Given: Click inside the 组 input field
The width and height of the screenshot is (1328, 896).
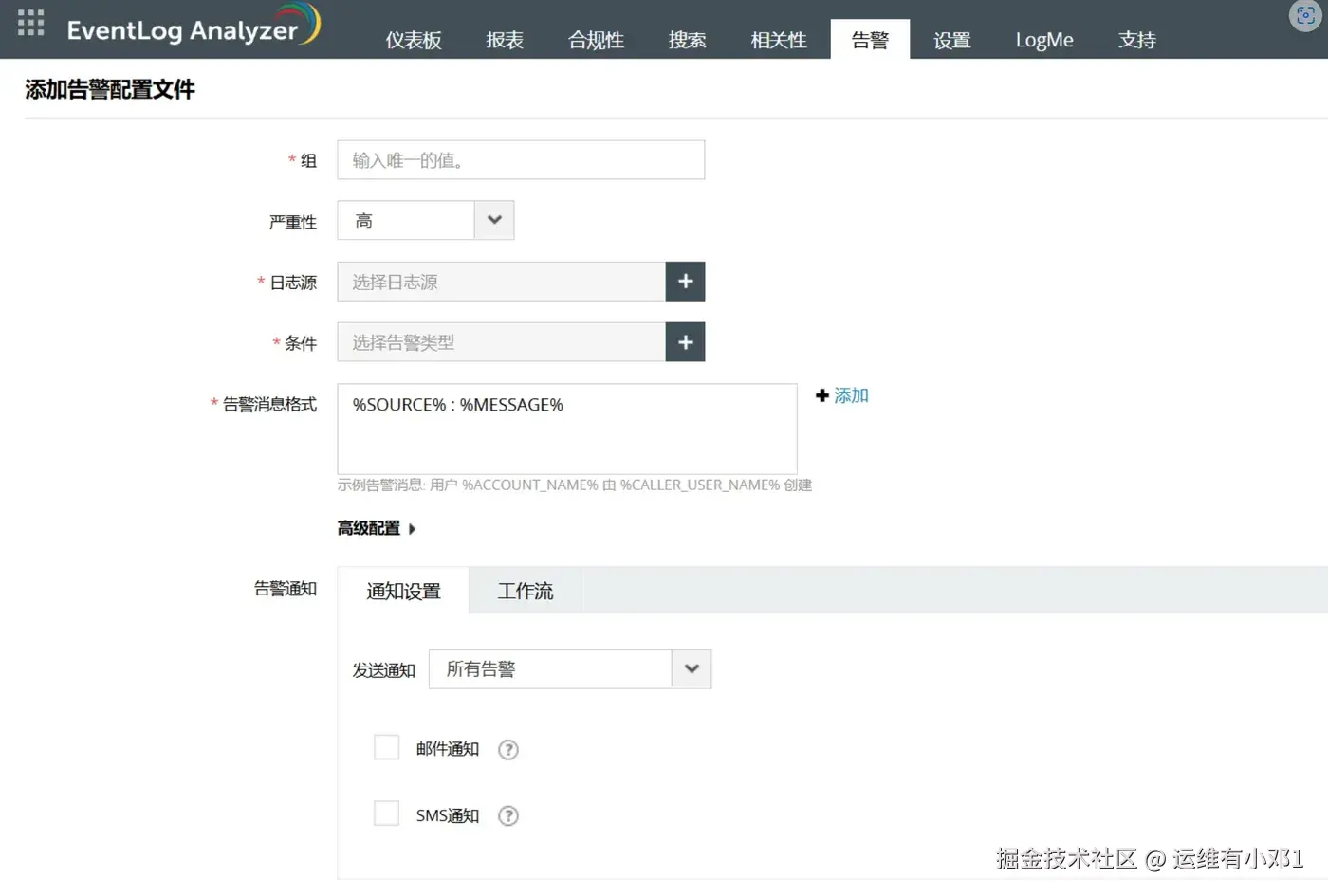Looking at the screenshot, I should click(x=520, y=159).
